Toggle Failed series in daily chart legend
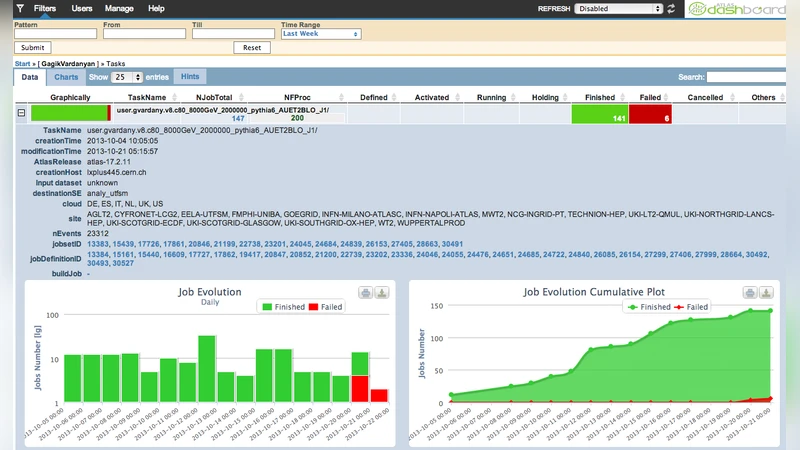The image size is (800, 450). point(329,307)
